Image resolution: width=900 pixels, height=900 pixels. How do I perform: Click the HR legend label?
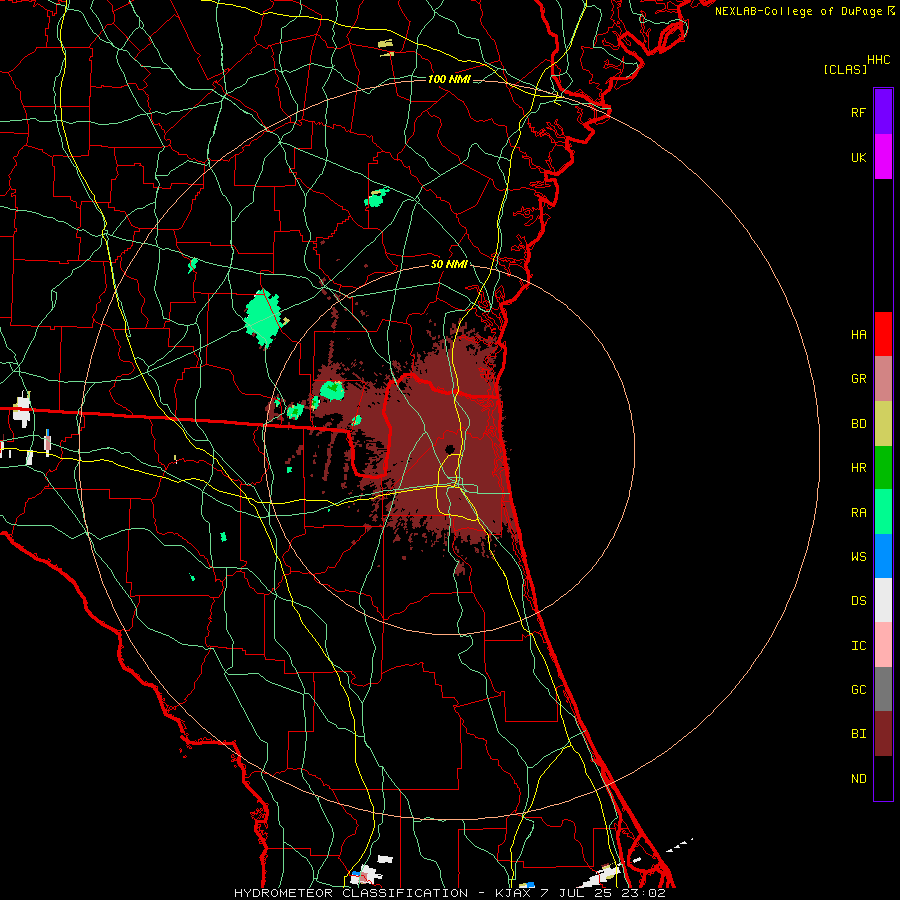[858, 468]
